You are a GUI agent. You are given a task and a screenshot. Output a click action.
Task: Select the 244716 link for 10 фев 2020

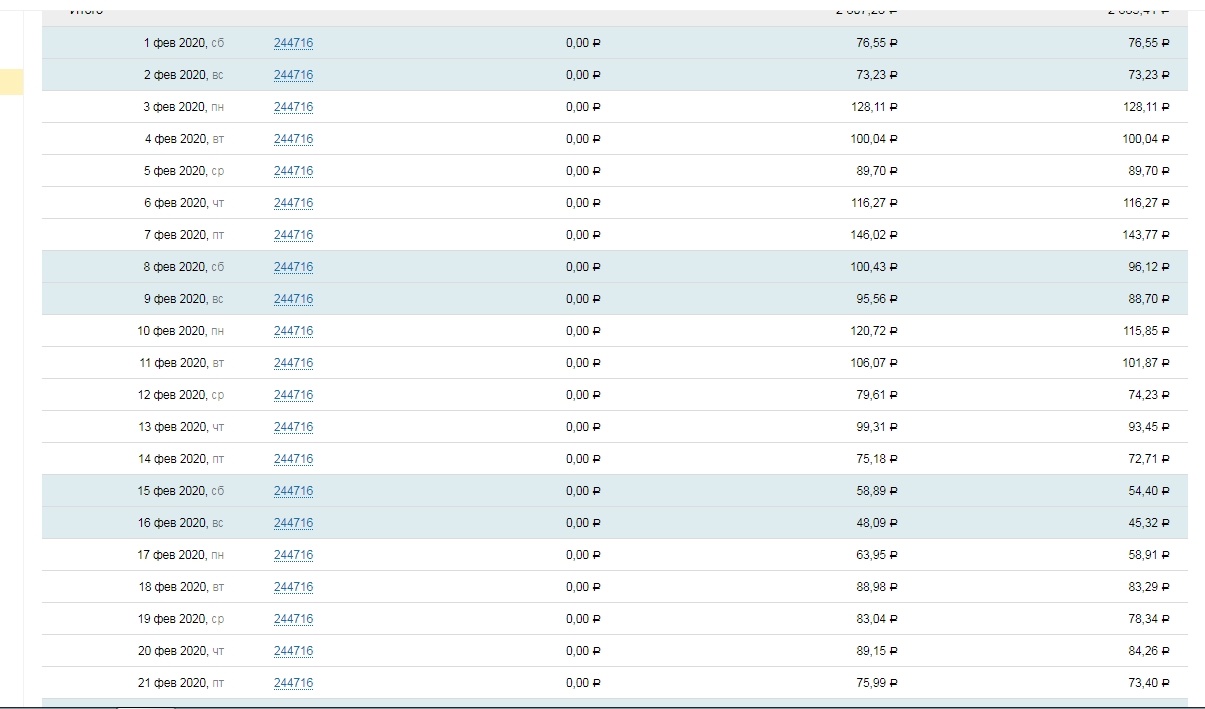(x=293, y=331)
